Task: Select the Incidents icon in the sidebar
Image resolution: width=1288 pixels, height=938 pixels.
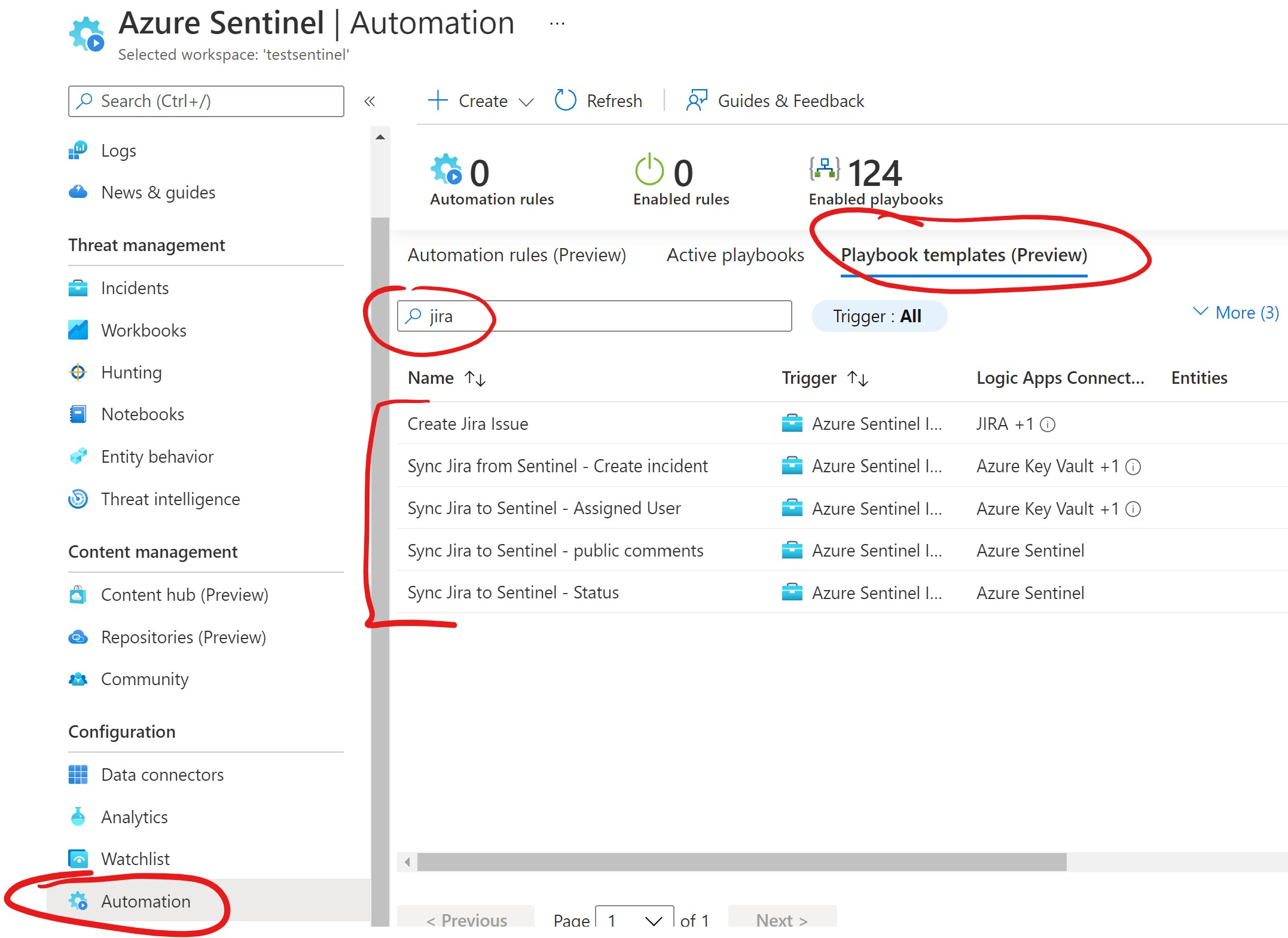Action: 78,288
